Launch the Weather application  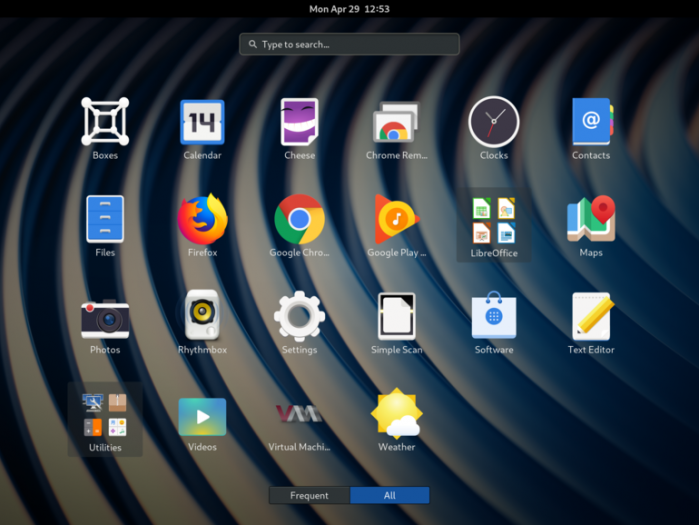(396, 414)
